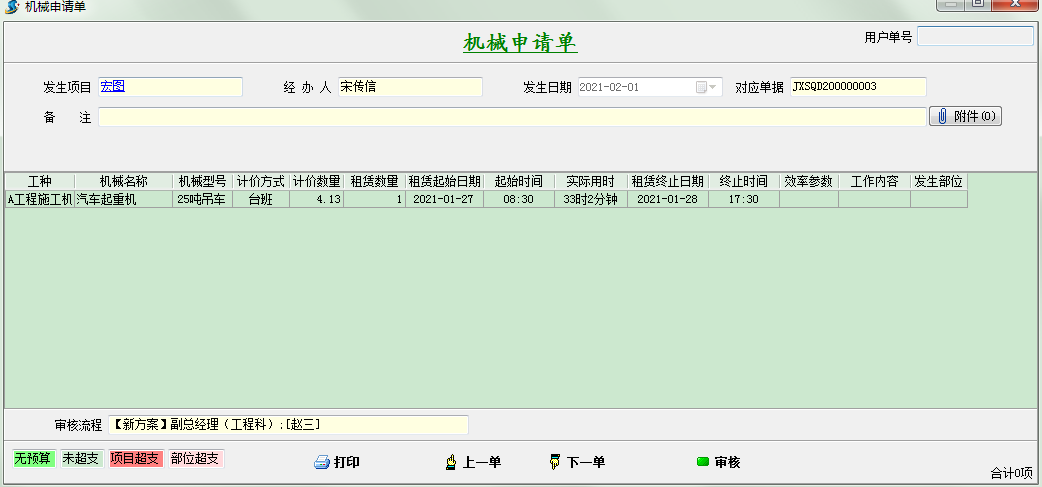
Task: Click the 备注 remarks input field
Action: point(512,117)
